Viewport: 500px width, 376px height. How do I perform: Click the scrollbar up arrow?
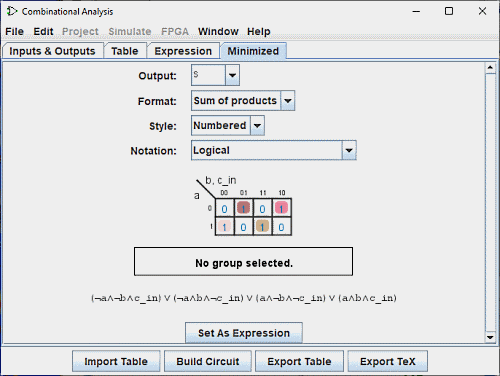click(x=490, y=68)
